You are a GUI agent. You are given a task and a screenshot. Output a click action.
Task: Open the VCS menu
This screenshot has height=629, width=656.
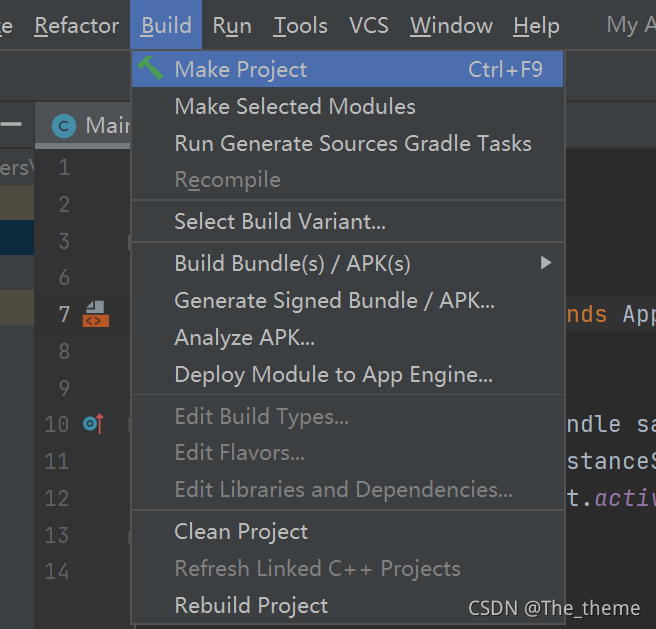pyautogui.click(x=369, y=26)
